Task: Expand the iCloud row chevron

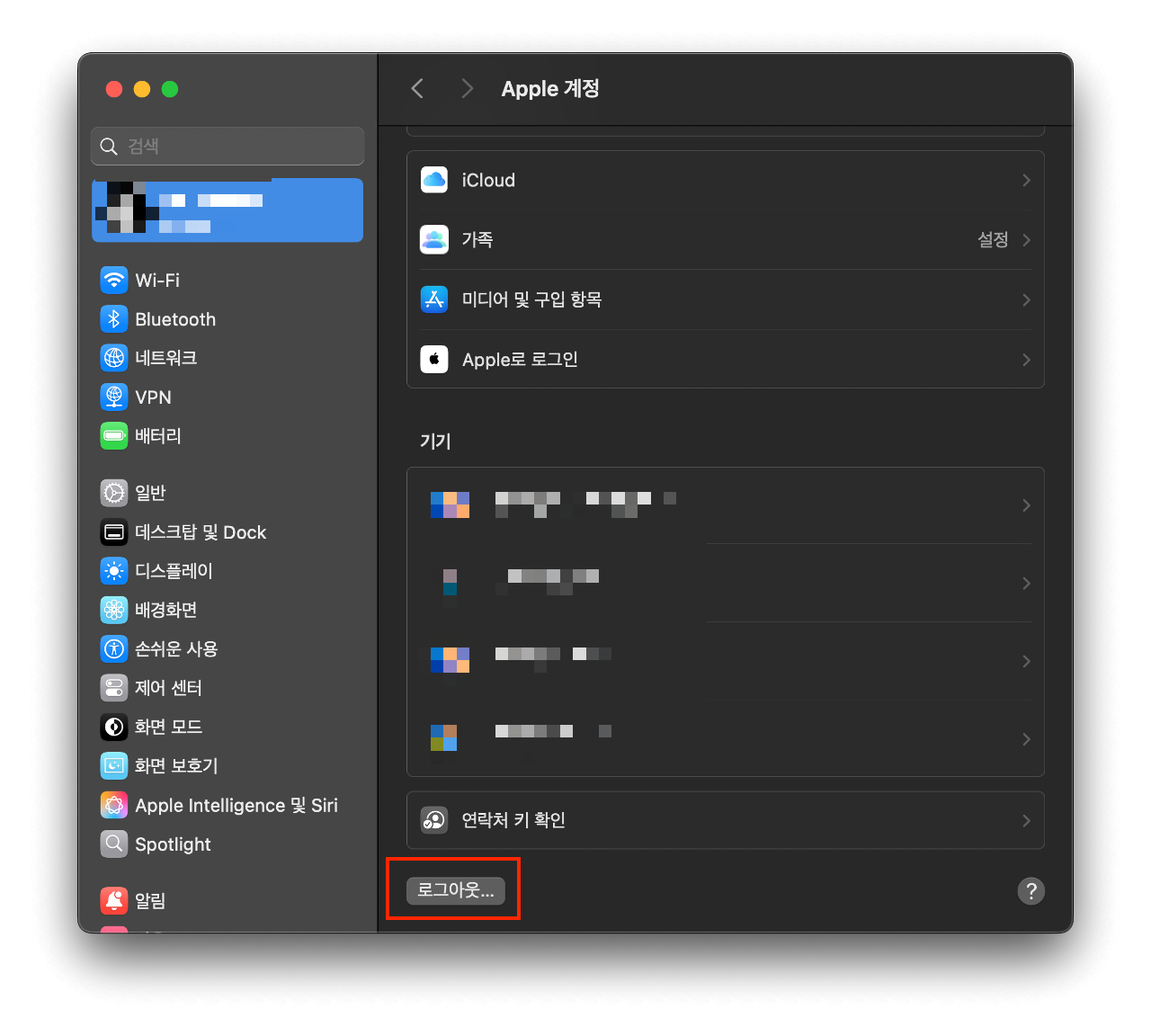Action: pos(1026,180)
